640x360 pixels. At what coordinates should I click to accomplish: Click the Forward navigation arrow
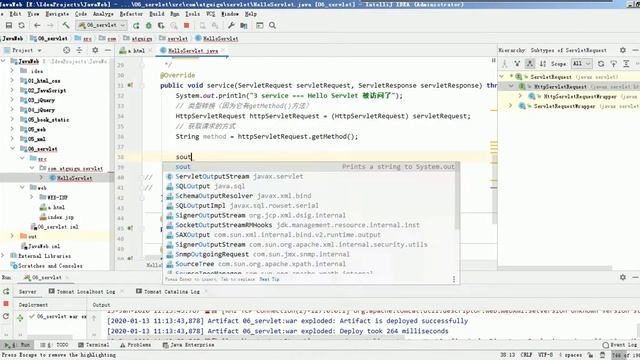[50, 25]
